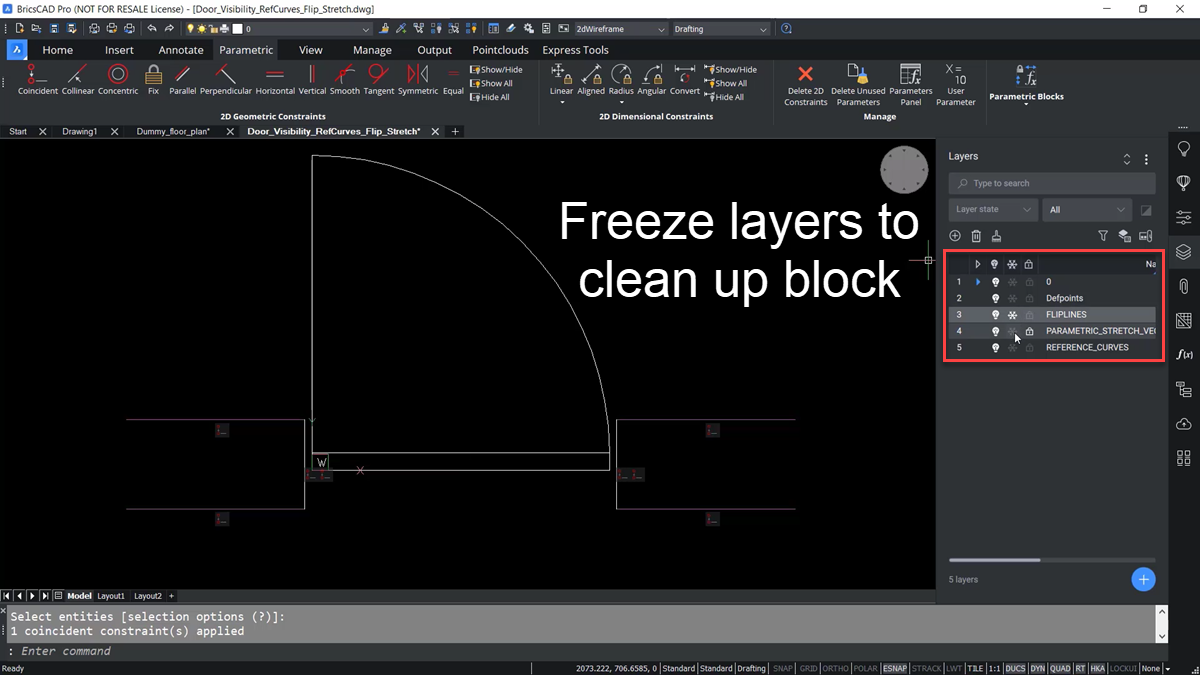The image size is (1200, 675).
Task: Turn off the layer 0 bulb
Action: 995,282
